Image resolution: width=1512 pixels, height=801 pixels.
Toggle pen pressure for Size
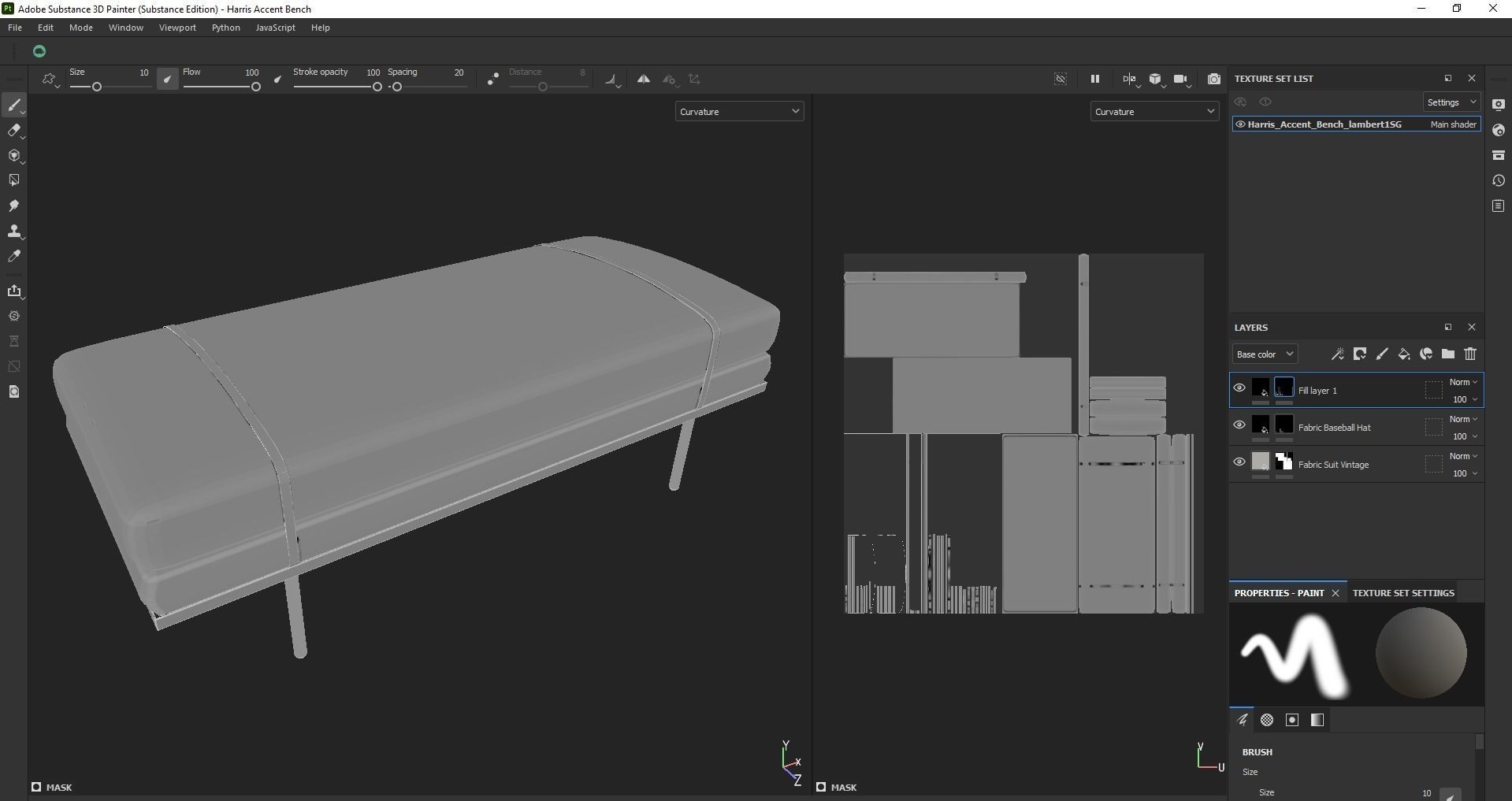pyautogui.click(x=167, y=79)
